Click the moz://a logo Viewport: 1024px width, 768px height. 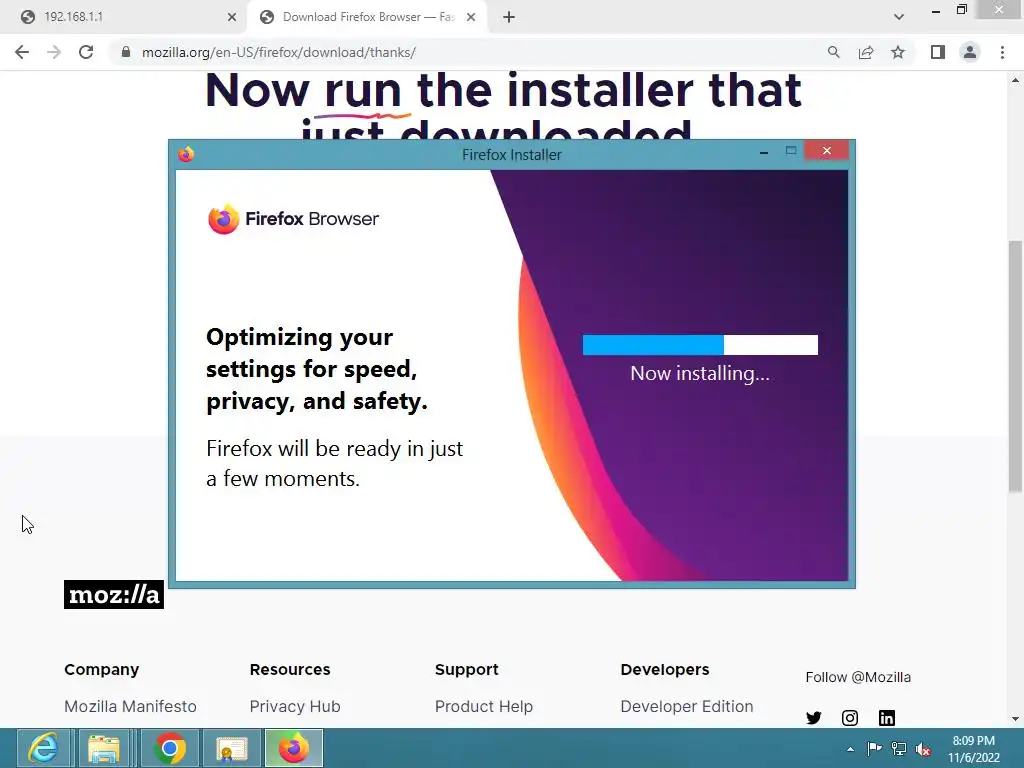click(114, 594)
